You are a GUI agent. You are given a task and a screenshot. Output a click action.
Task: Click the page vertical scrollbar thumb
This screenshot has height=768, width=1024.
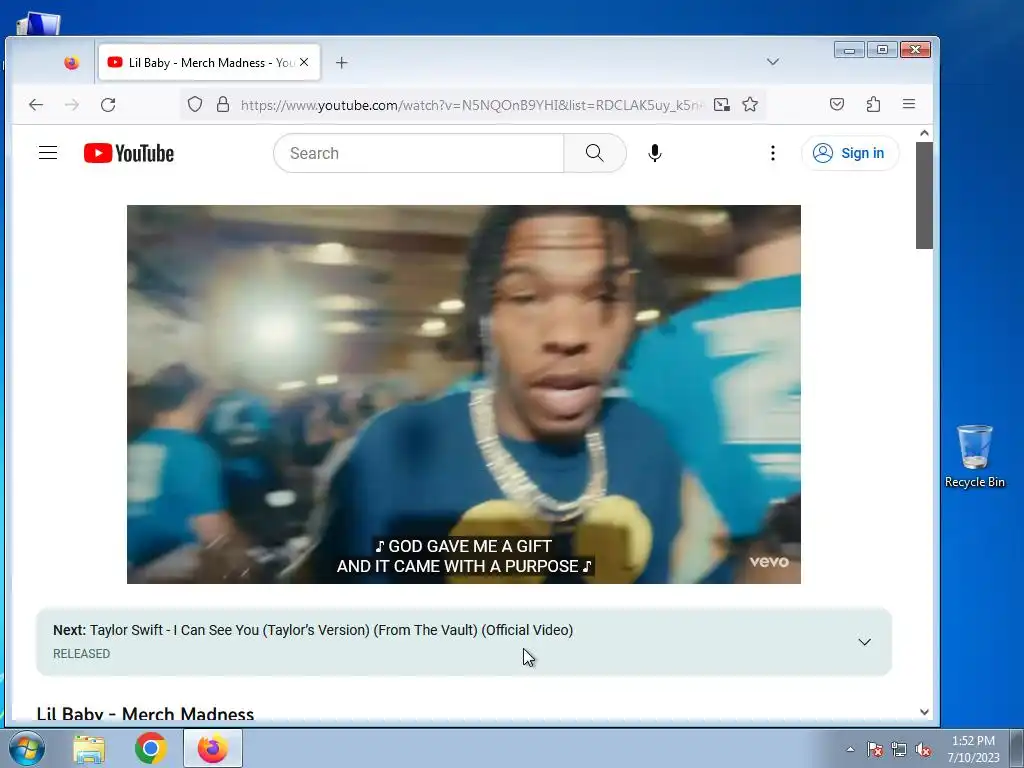click(x=924, y=195)
